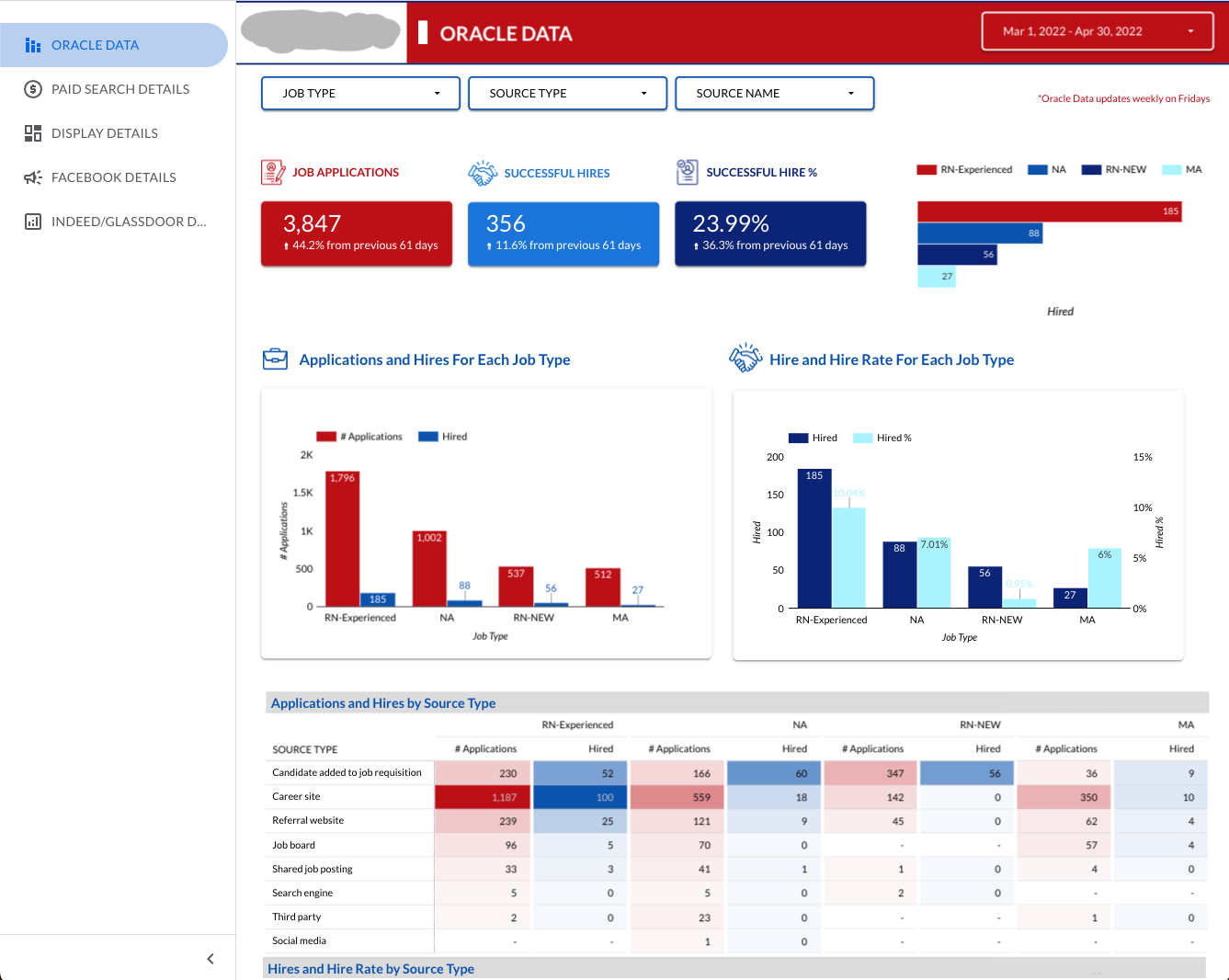
Task: Open the Mar 1 - Apr 30 date range picker
Action: (1097, 30)
